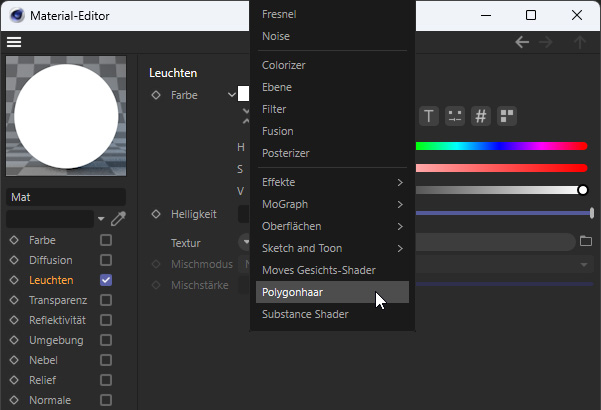Open the texture folder browse icon
The width and height of the screenshot is (601, 410).
[586, 241]
